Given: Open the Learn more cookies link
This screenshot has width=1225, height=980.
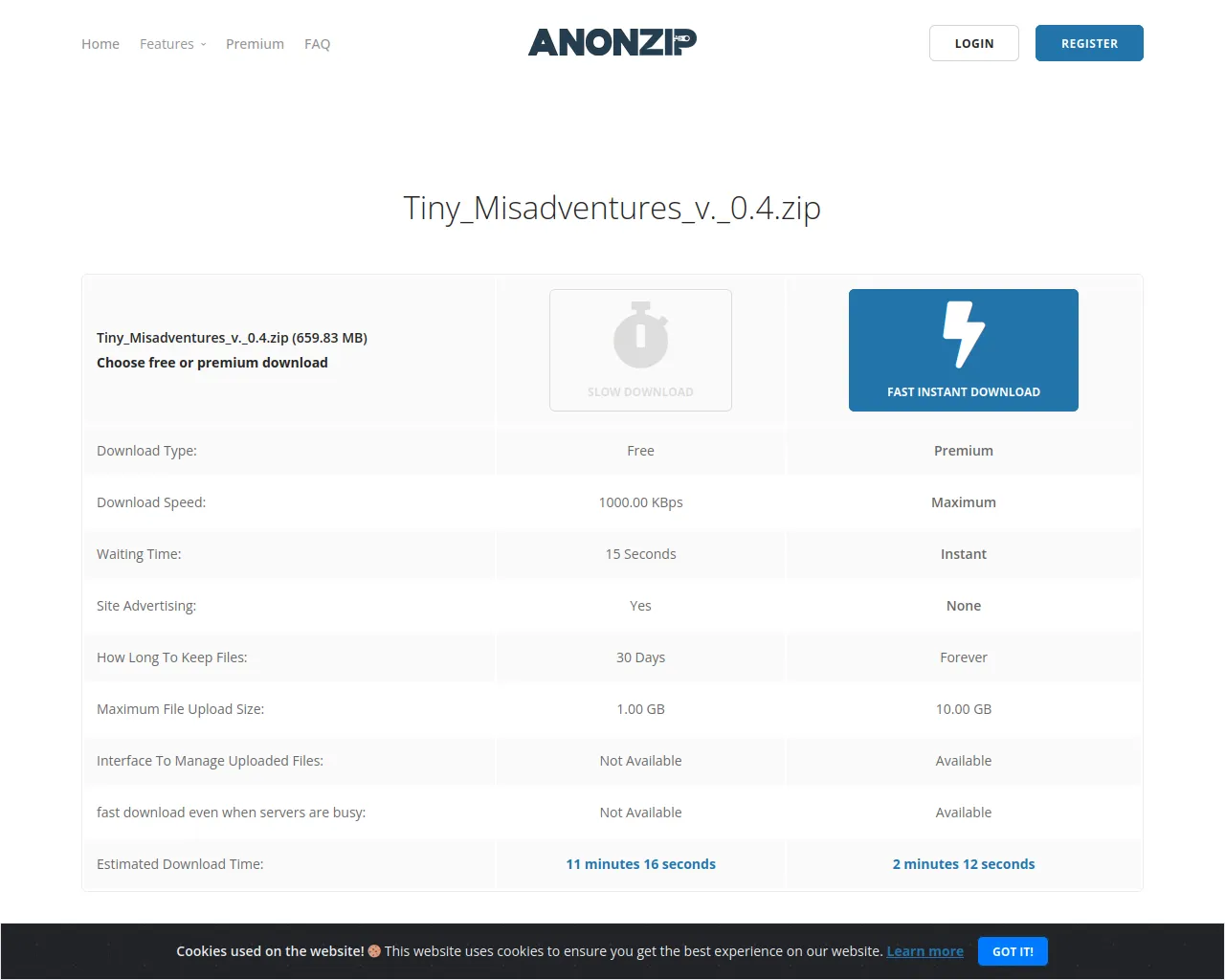Looking at the screenshot, I should coord(924,951).
